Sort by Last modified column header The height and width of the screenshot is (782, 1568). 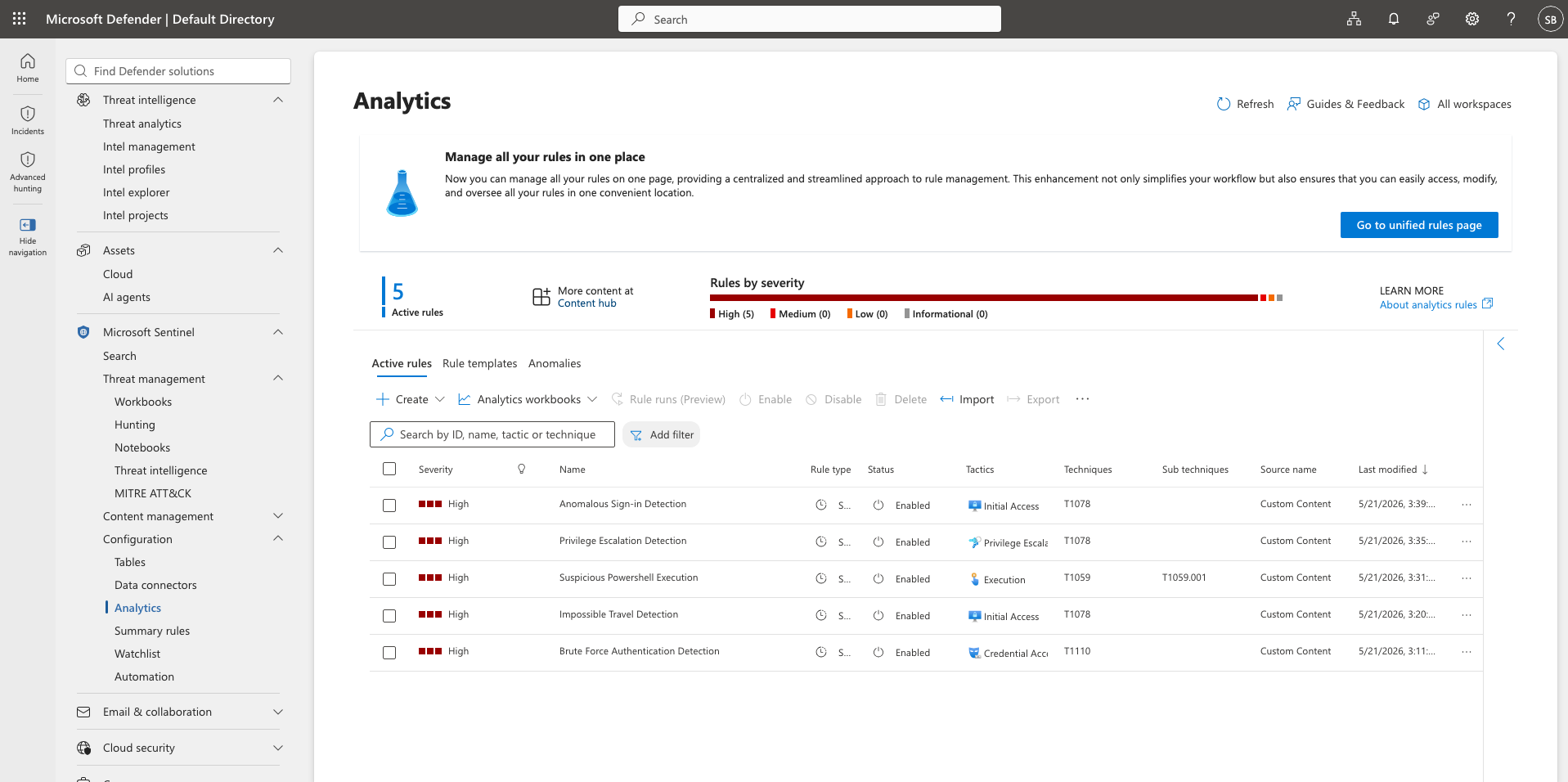coord(1393,470)
